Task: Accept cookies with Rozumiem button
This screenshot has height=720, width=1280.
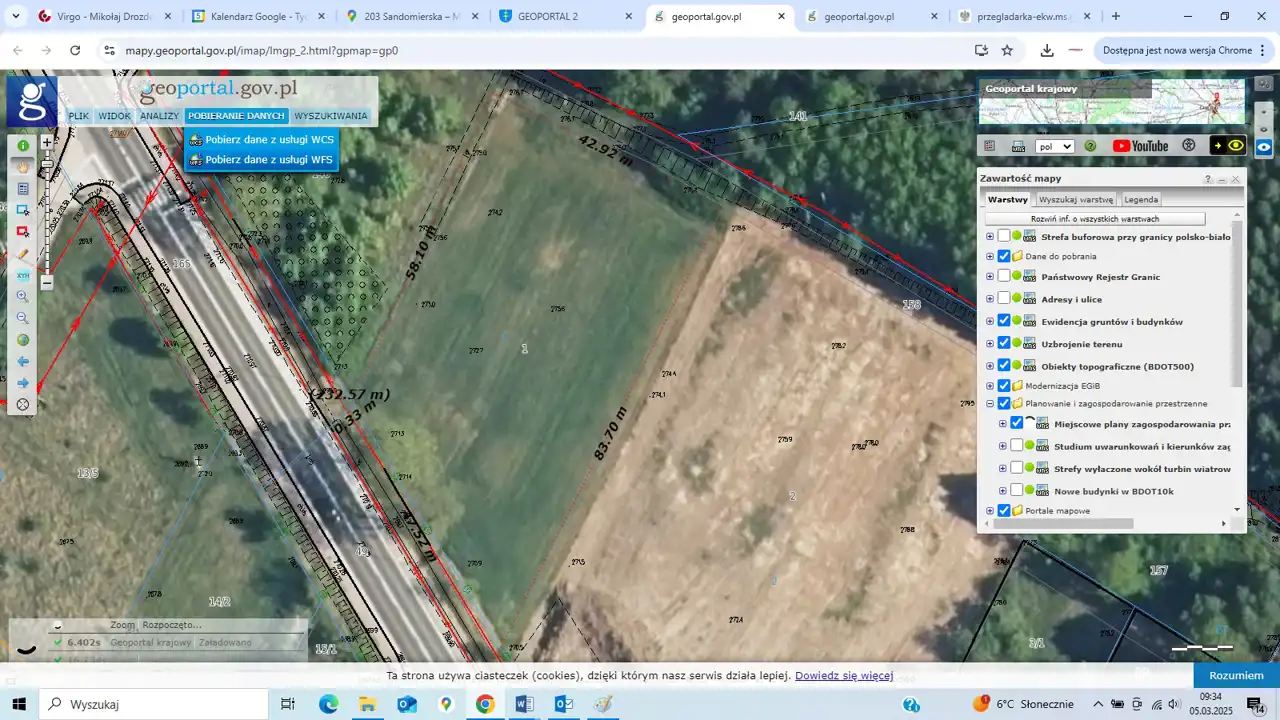Action: click(x=1236, y=675)
